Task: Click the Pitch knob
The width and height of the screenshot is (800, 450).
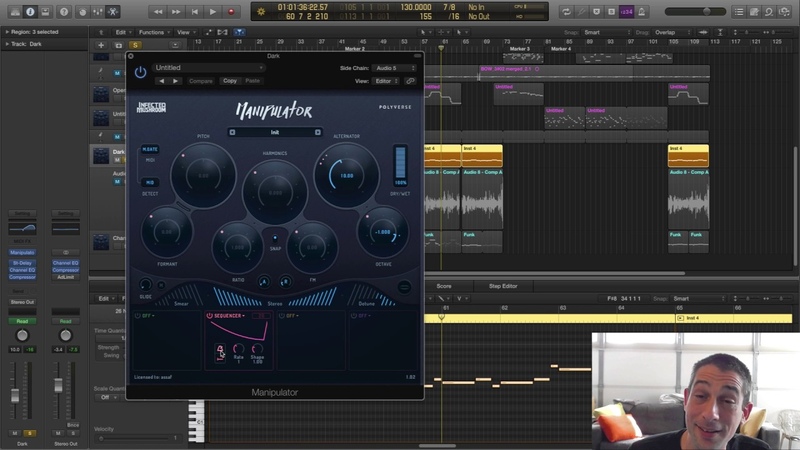Action: click(204, 175)
